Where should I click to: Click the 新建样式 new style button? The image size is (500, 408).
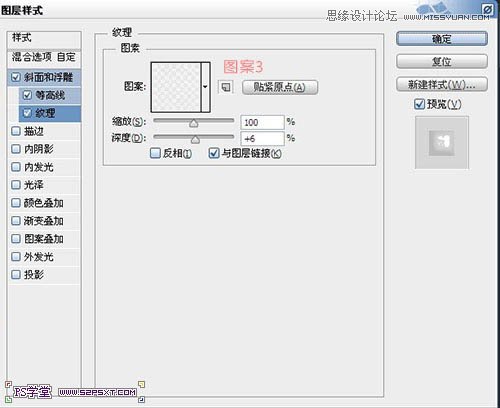tap(442, 84)
